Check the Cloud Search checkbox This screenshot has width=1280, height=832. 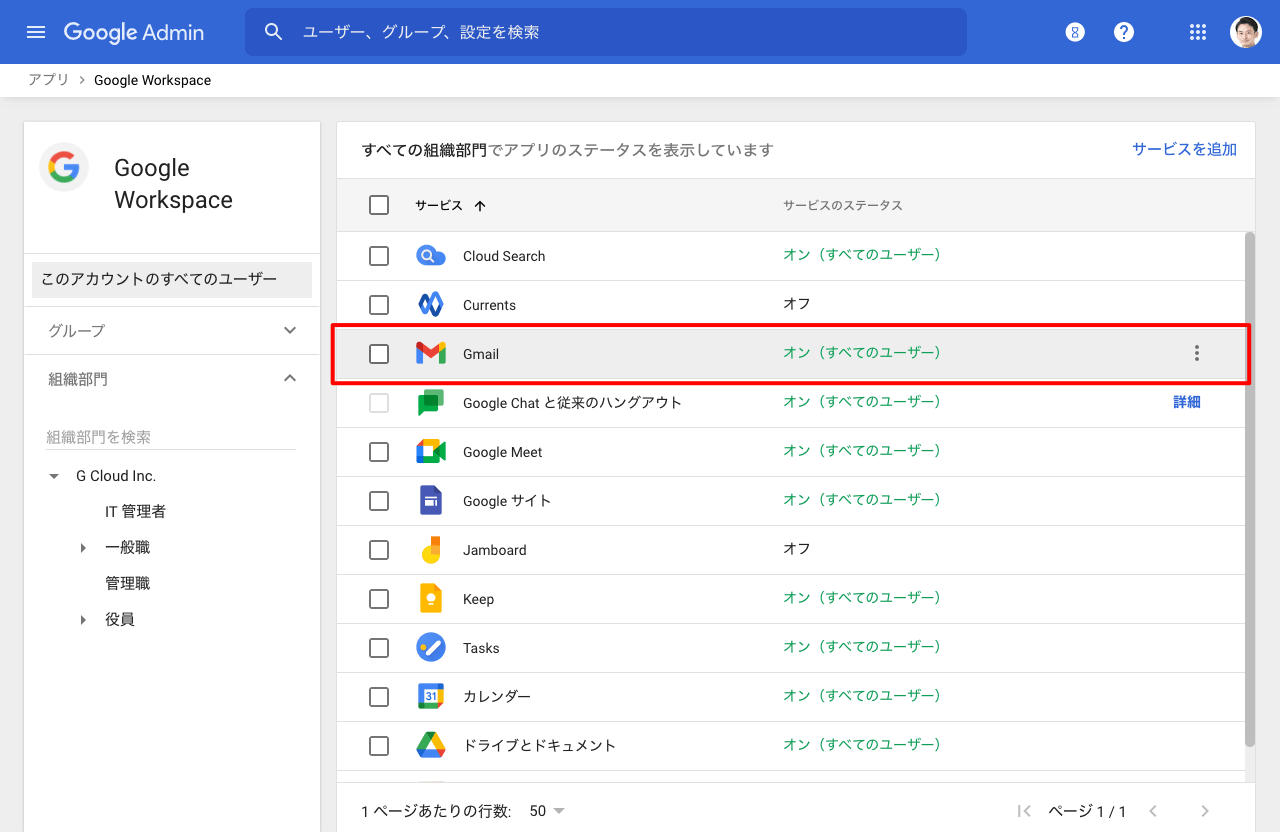coord(379,256)
